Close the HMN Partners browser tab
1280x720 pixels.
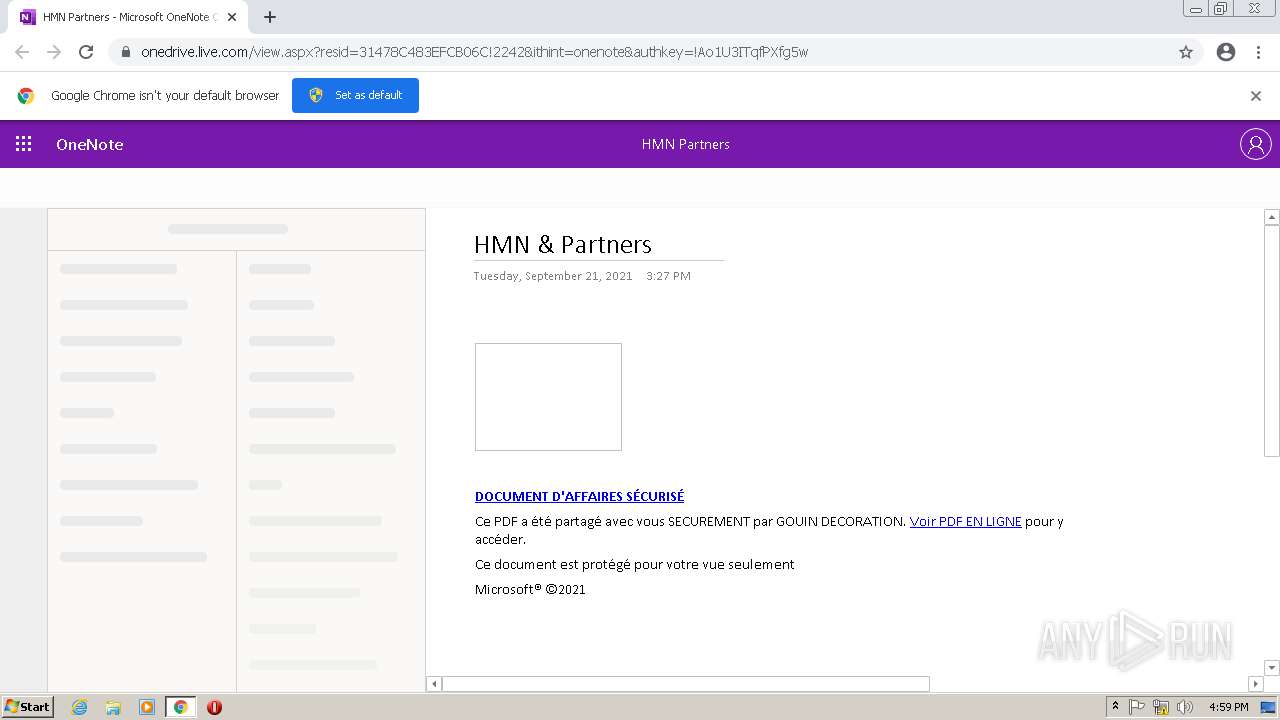(232, 17)
